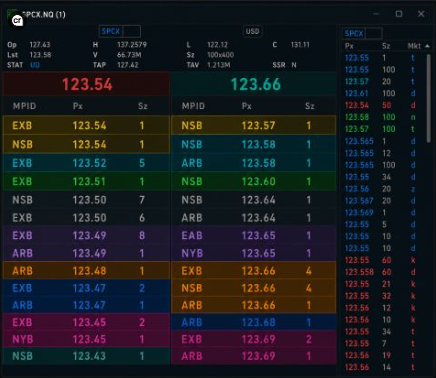Select the ARB bid row at 123.47
The height and width of the screenshot is (378, 436).
[x=86, y=305]
